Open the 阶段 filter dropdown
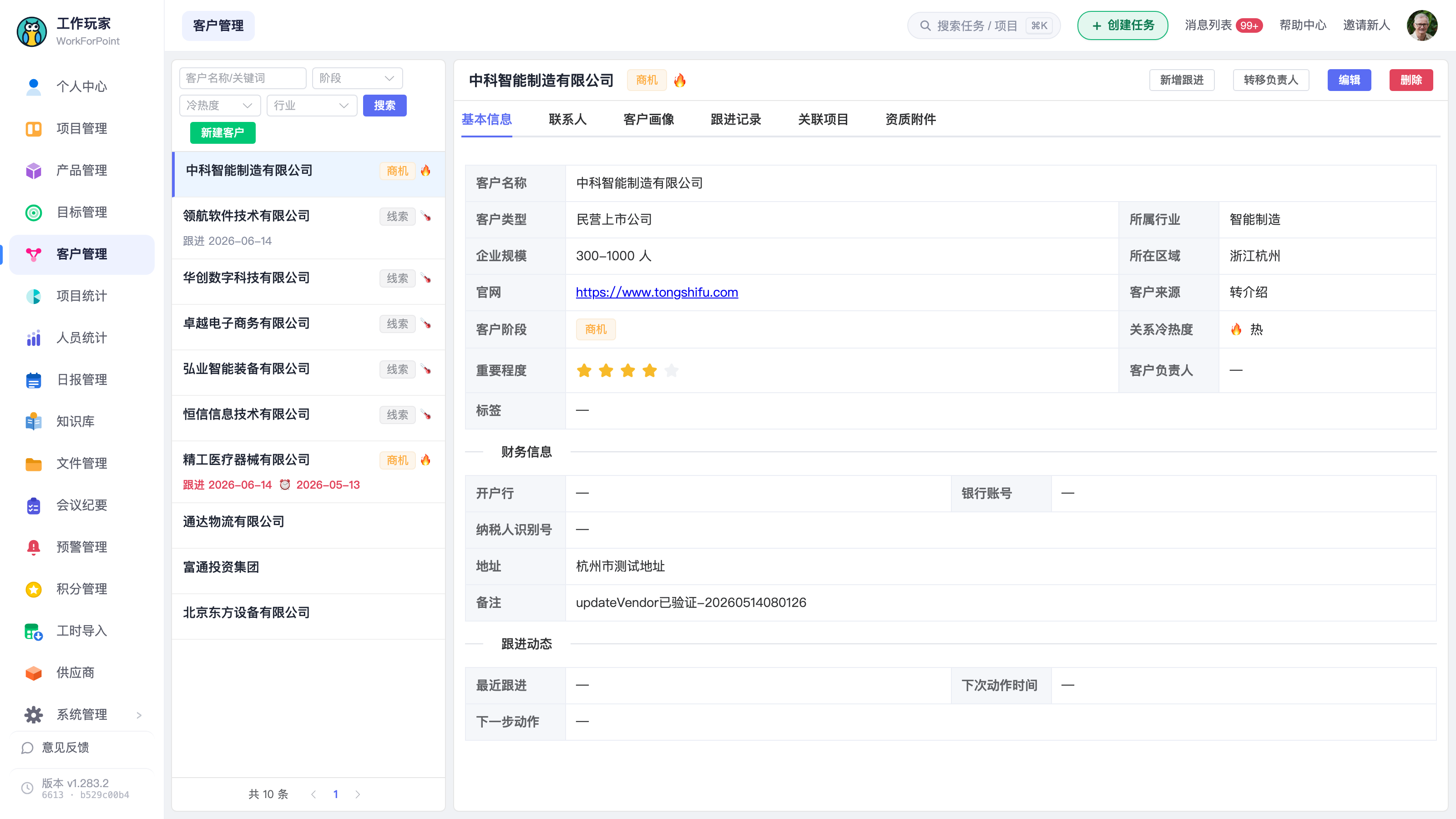The width and height of the screenshot is (1456, 819). coord(357,78)
